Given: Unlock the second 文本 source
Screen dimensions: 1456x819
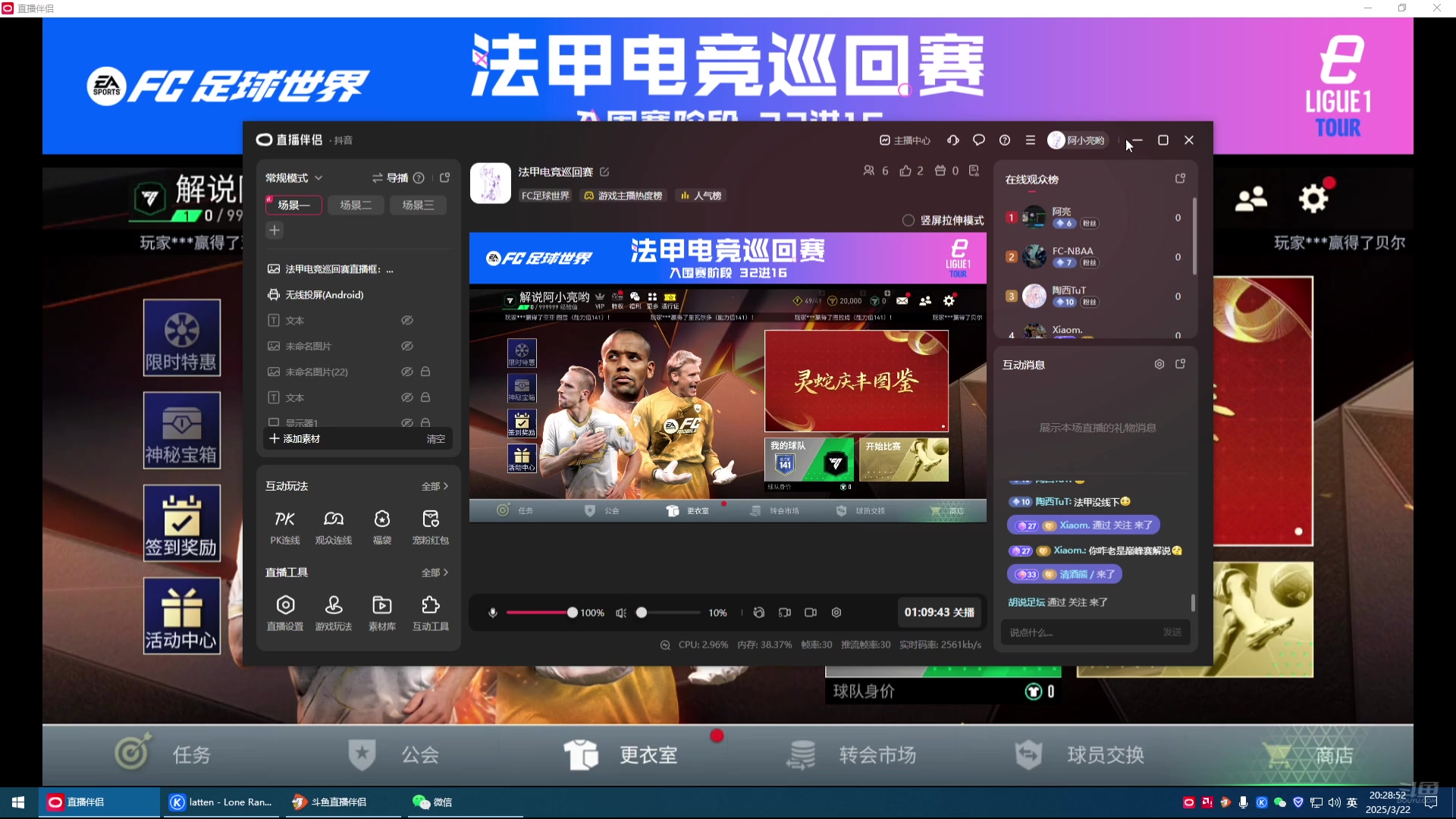Looking at the screenshot, I should pyautogui.click(x=425, y=398).
